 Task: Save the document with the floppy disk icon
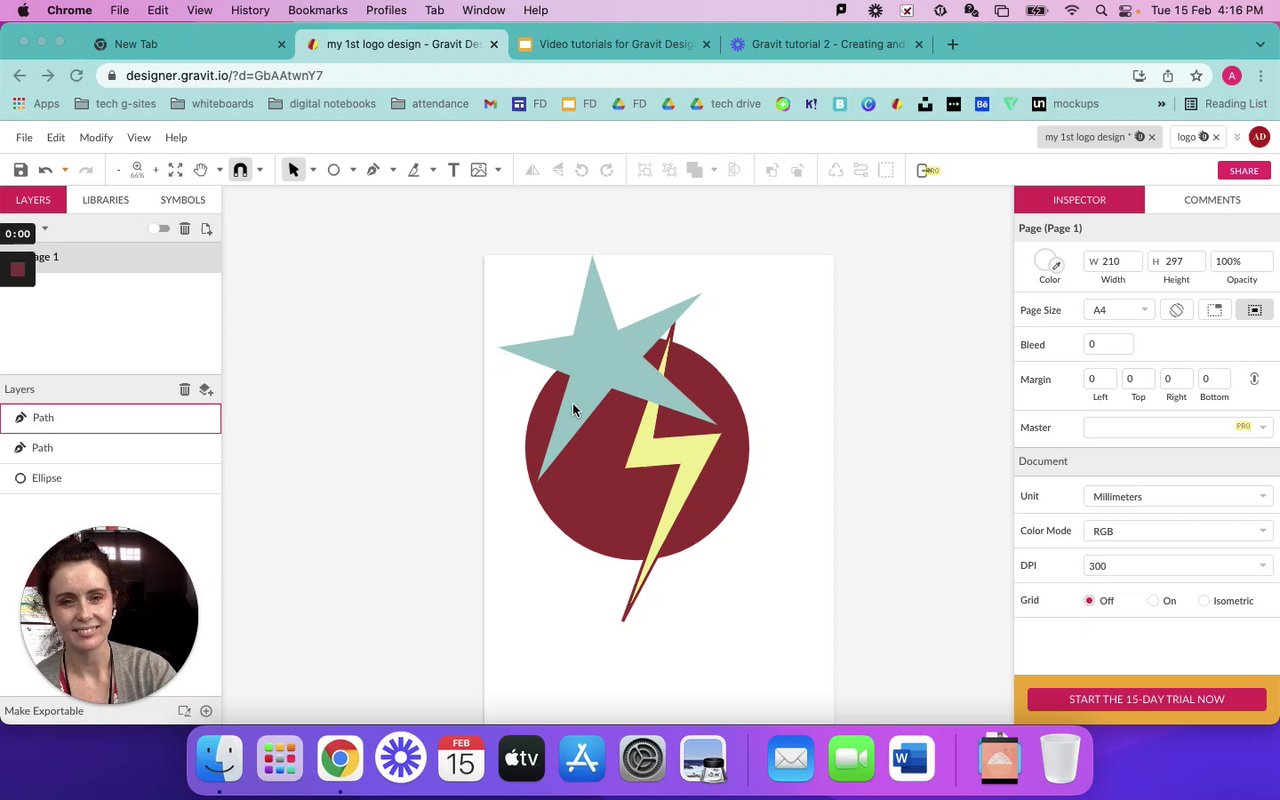[x=20, y=170]
